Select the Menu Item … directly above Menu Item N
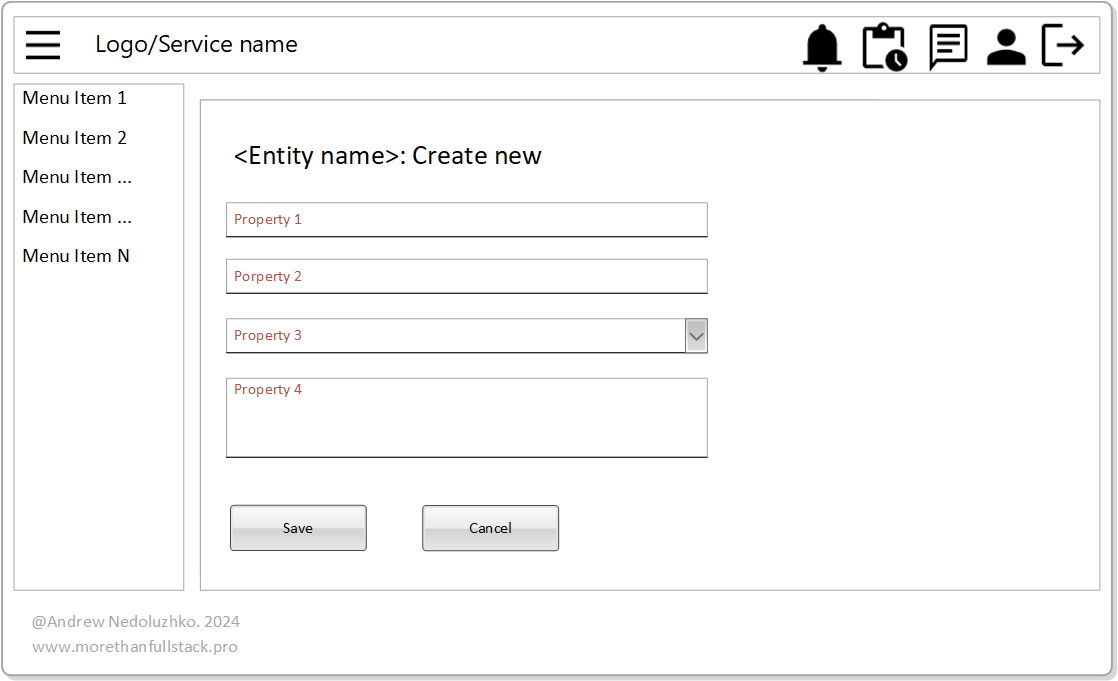This screenshot has width=1118, height=681. pos(77,217)
